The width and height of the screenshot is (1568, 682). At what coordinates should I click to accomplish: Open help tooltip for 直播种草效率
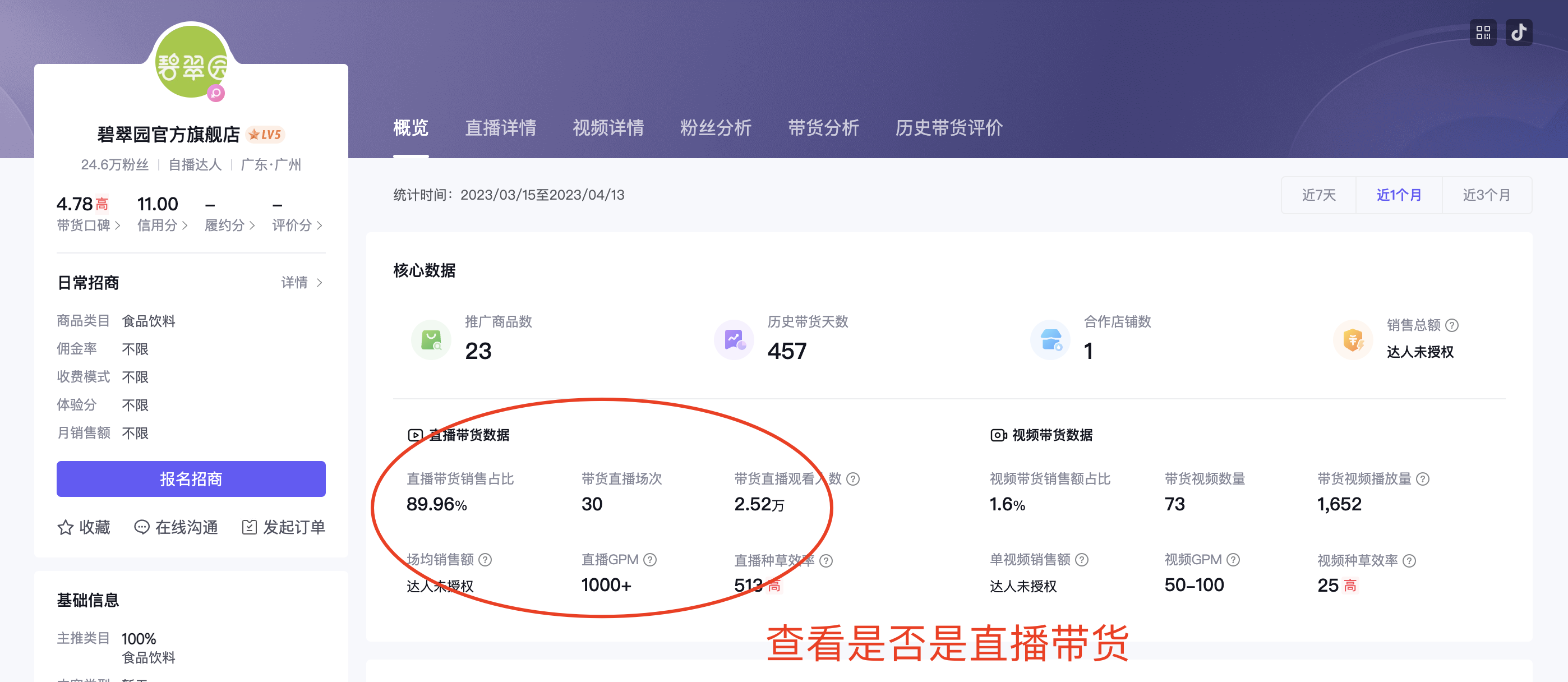click(x=826, y=561)
